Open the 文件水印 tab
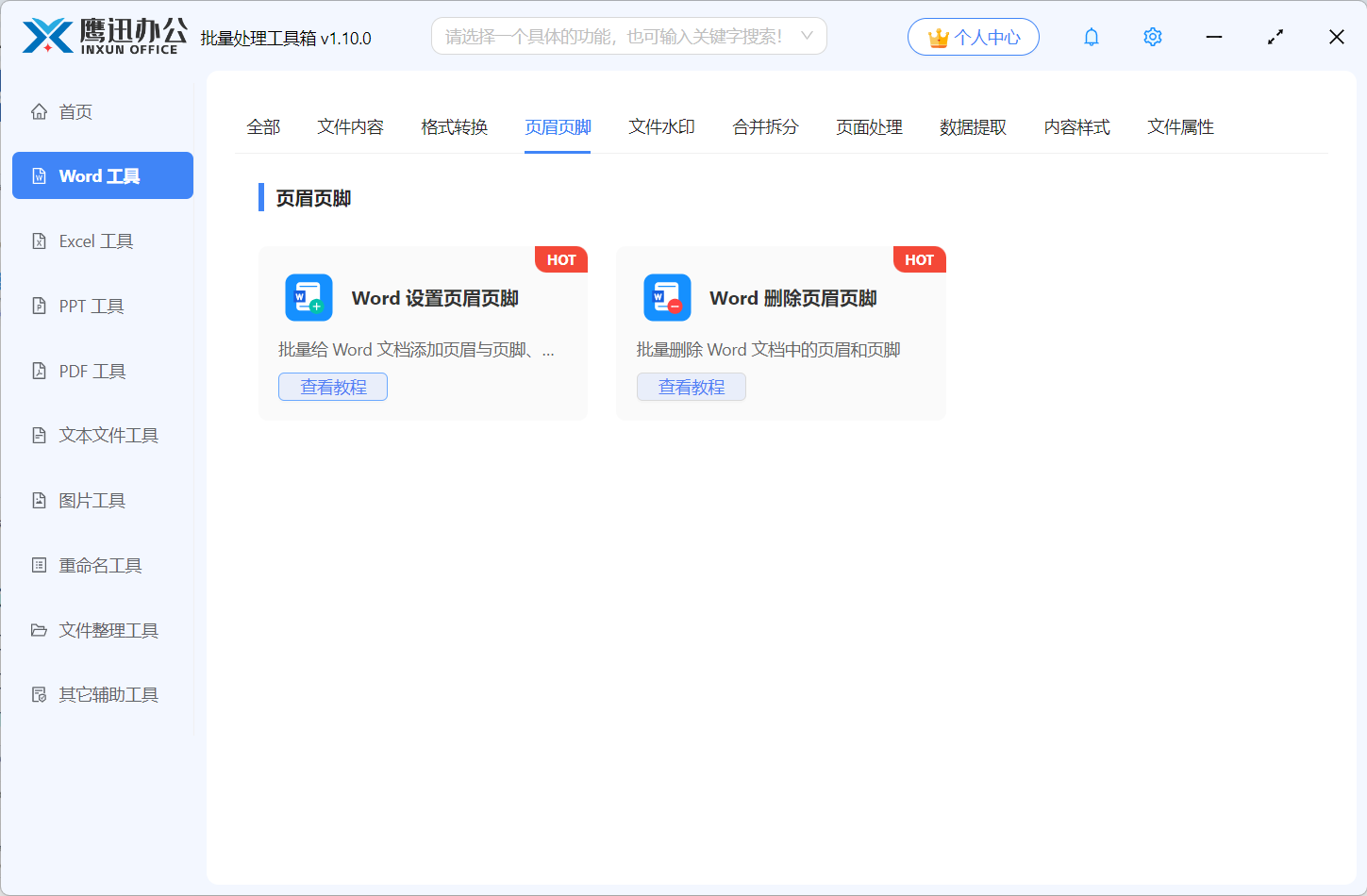Viewport: 1367px width, 896px height. 661,126
